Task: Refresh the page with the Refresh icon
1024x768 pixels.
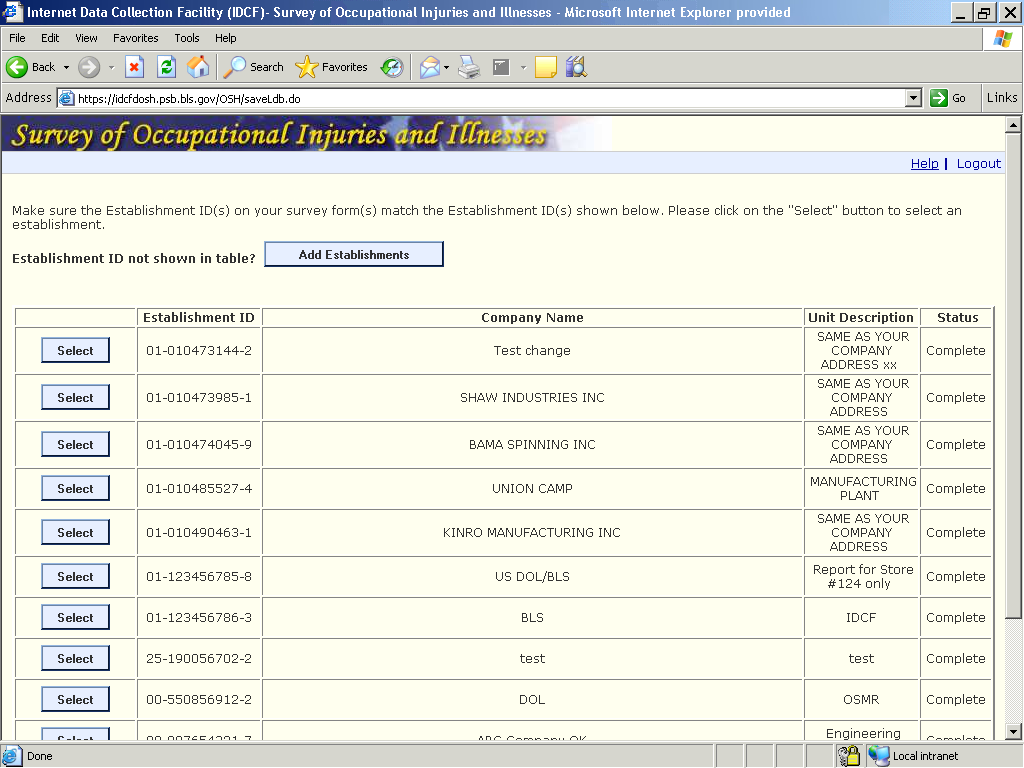Action: coord(166,67)
